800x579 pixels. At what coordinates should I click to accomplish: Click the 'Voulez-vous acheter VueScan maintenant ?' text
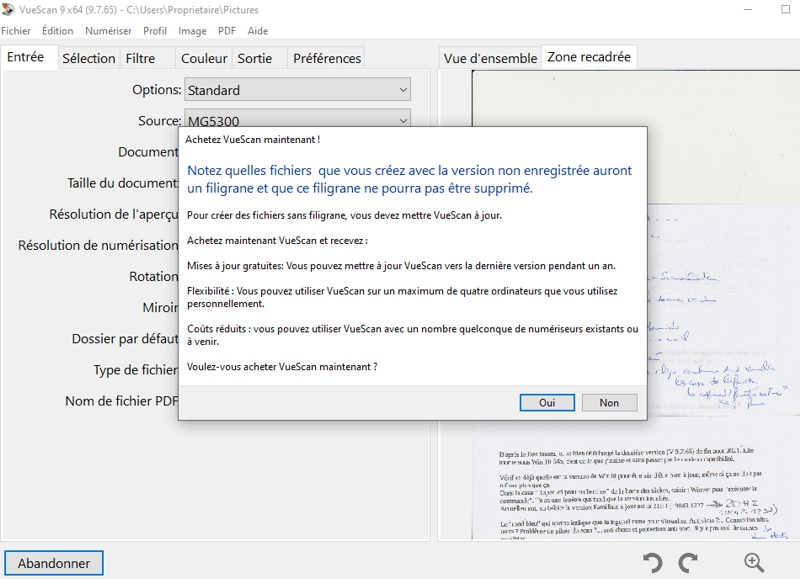click(x=282, y=367)
